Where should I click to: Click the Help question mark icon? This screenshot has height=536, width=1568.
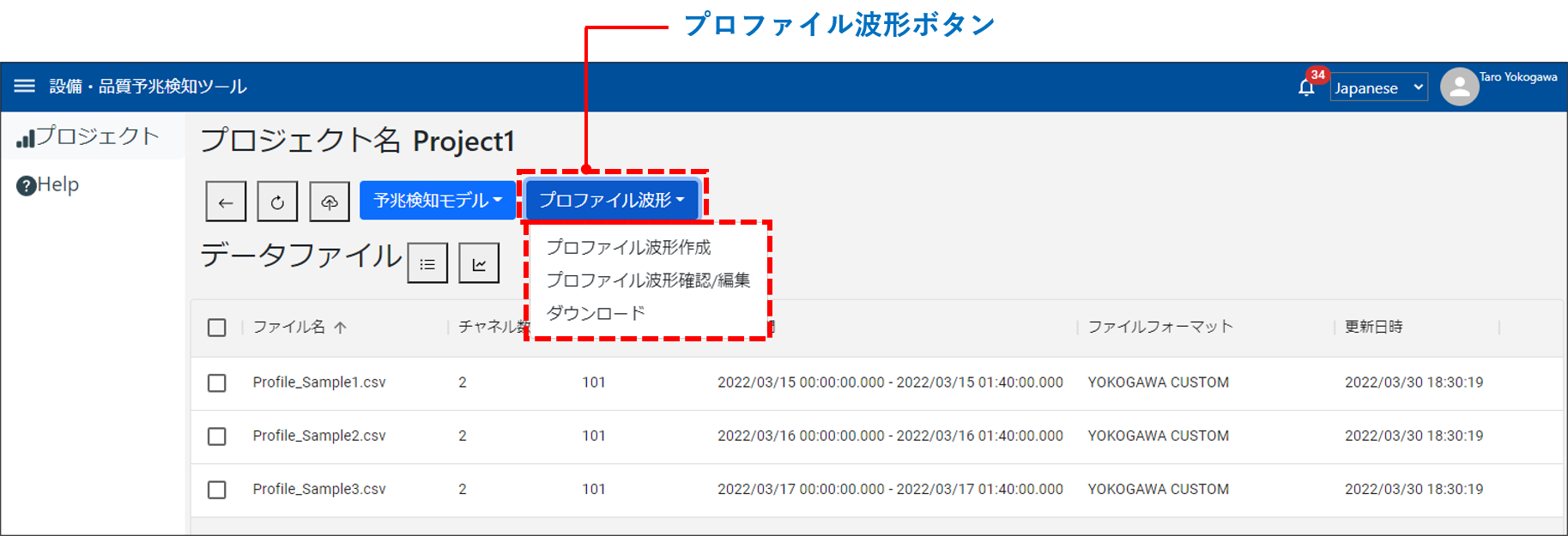[x=27, y=185]
